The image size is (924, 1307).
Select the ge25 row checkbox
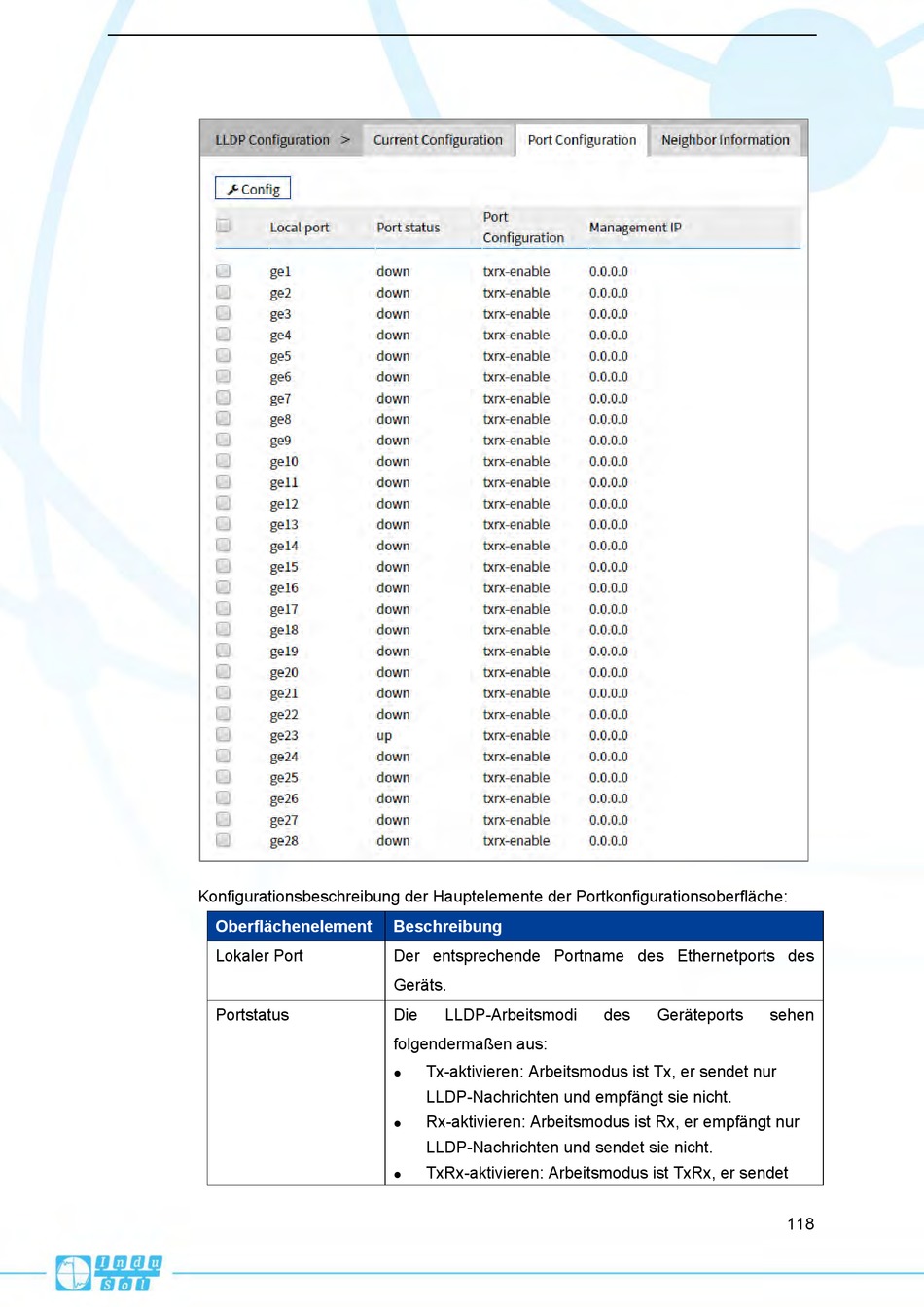coord(224,777)
